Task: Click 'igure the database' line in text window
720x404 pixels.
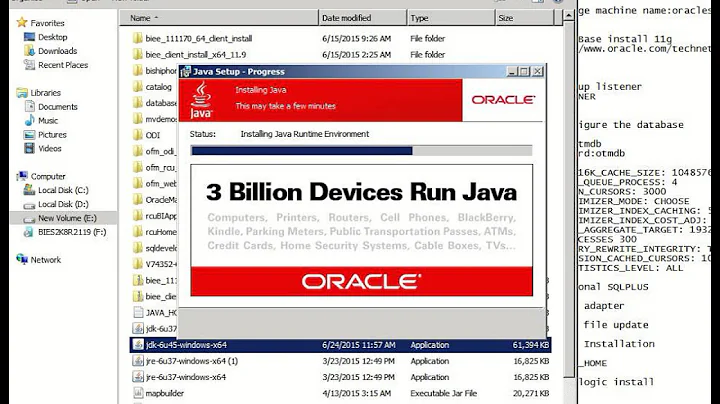Action: tap(631, 125)
